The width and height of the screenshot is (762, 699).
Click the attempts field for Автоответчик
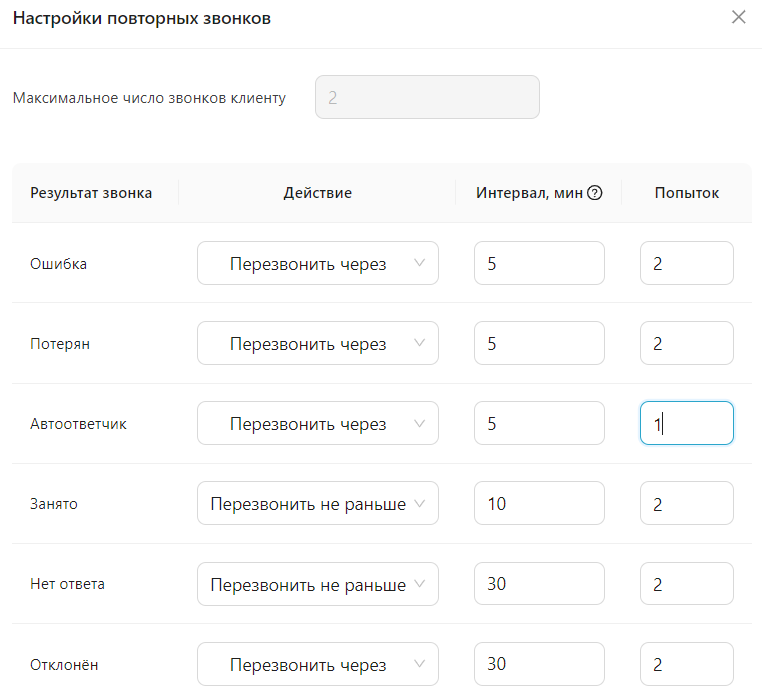(x=687, y=423)
